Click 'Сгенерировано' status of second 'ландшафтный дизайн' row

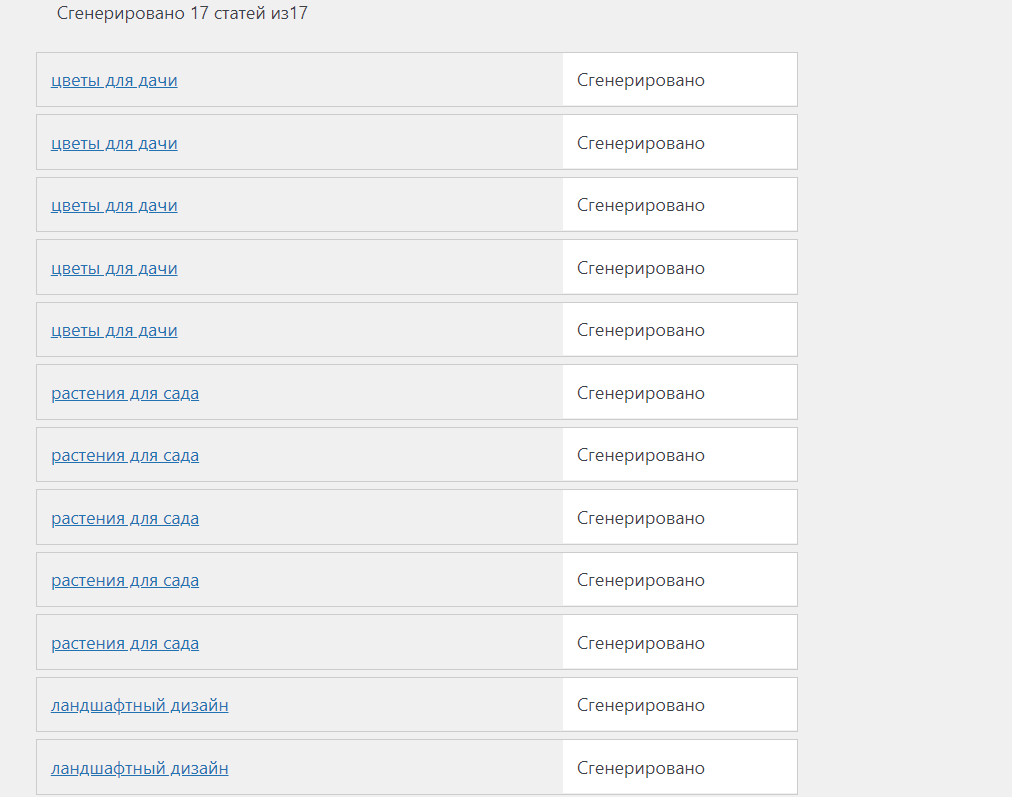pyautogui.click(x=641, y=768)
